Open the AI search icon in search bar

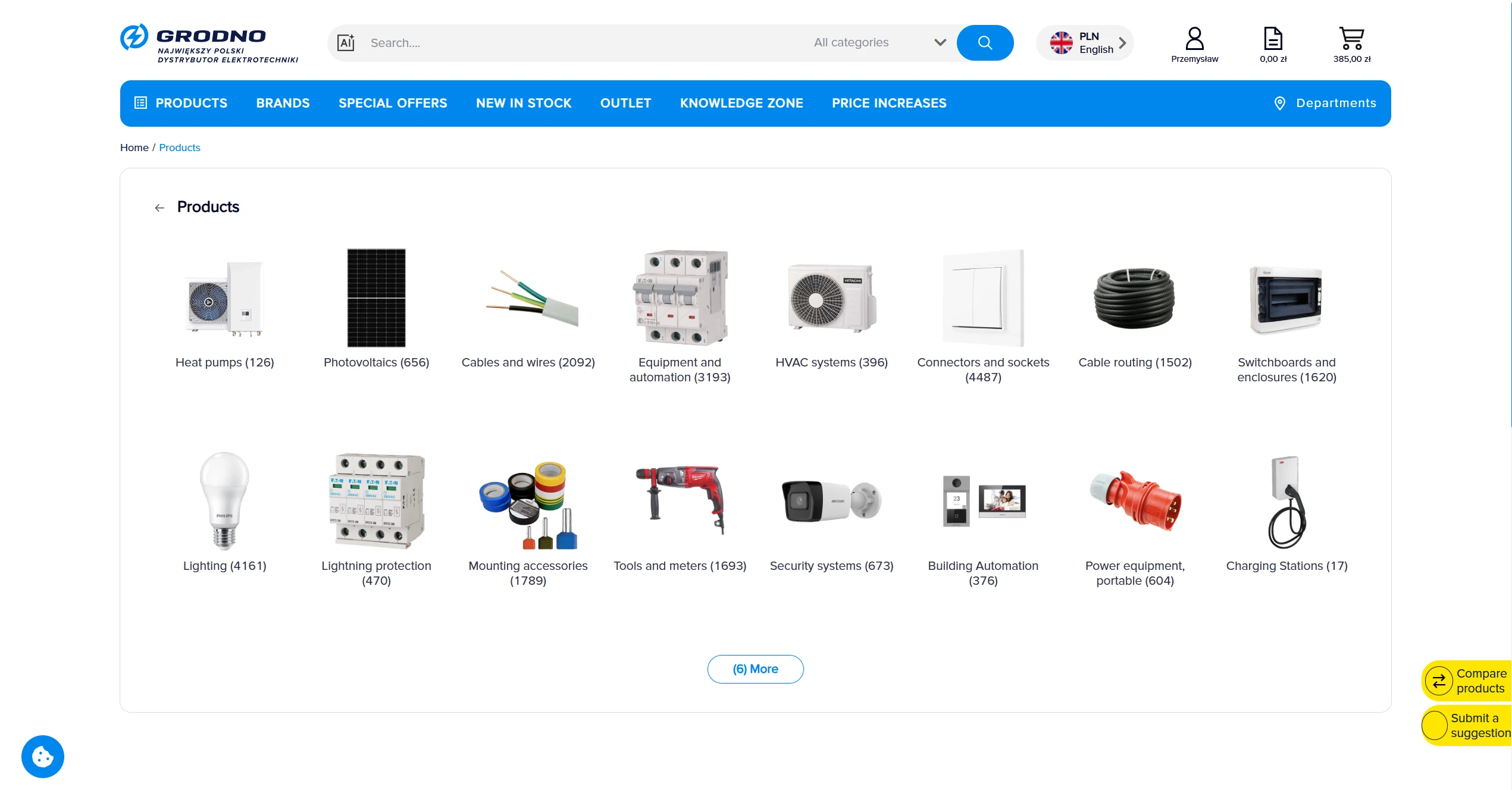346,42
